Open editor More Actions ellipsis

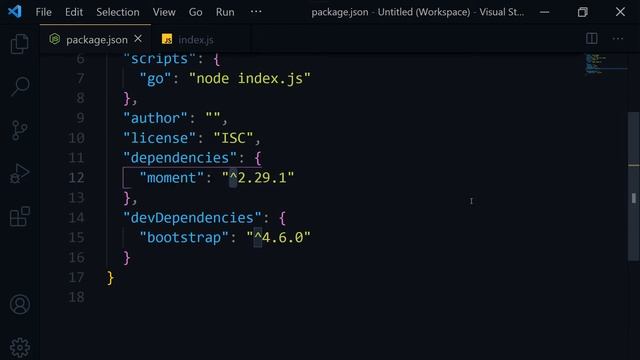coord(618,39)
